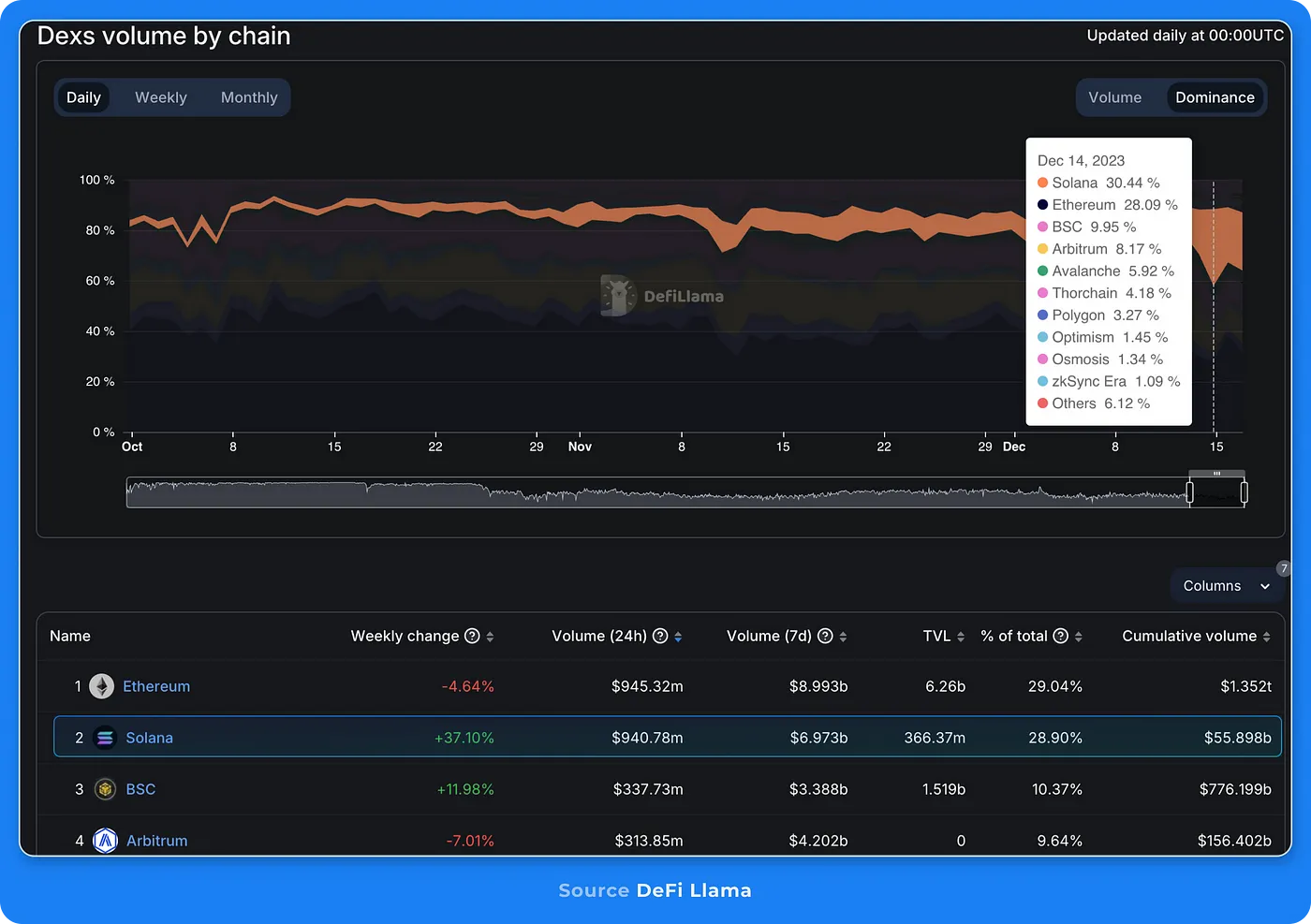Image resolution: width=1311 pixels, height=924 pixels.
Task: Open the Ethereum chain link
Action: pos(156,686)
